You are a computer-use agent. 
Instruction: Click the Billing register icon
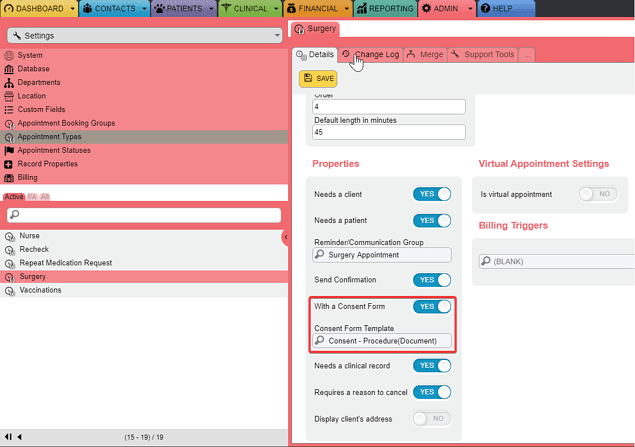pyautogui.click(x=9, y=178)
